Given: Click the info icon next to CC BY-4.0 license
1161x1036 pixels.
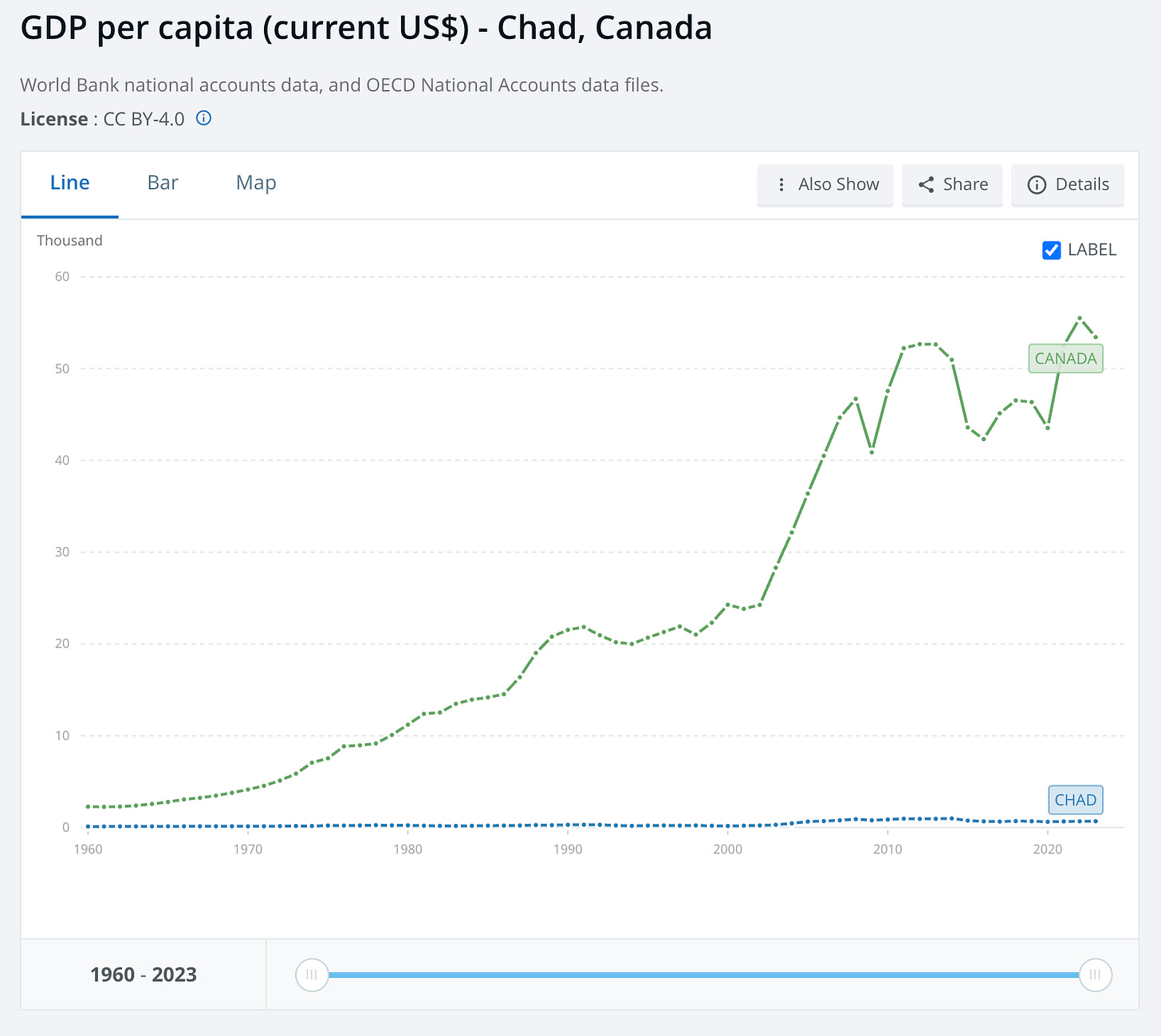Looking at the screenshot, I should click(x=203, y=117).
